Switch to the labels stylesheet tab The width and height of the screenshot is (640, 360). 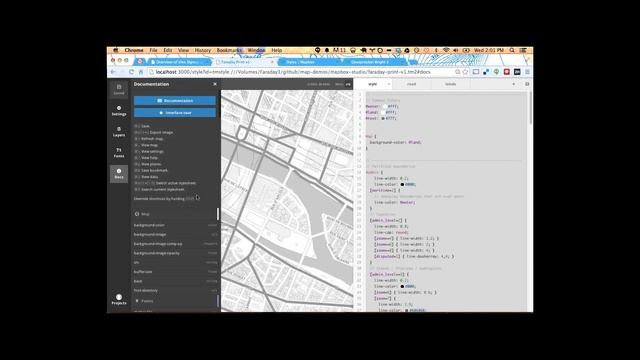pyautogui.click(x=451, y=84)
